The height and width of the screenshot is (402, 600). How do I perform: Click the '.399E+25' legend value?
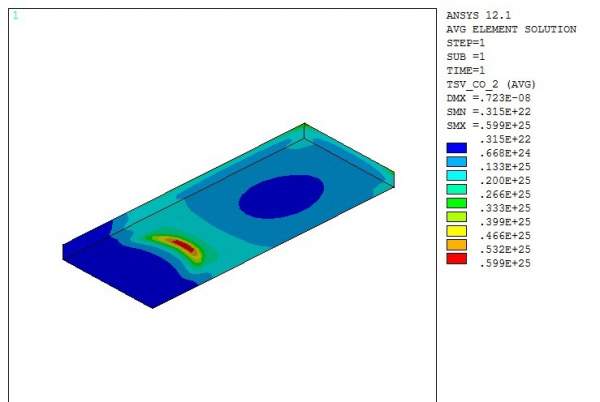pyautogui.click(x=505, y=222)
